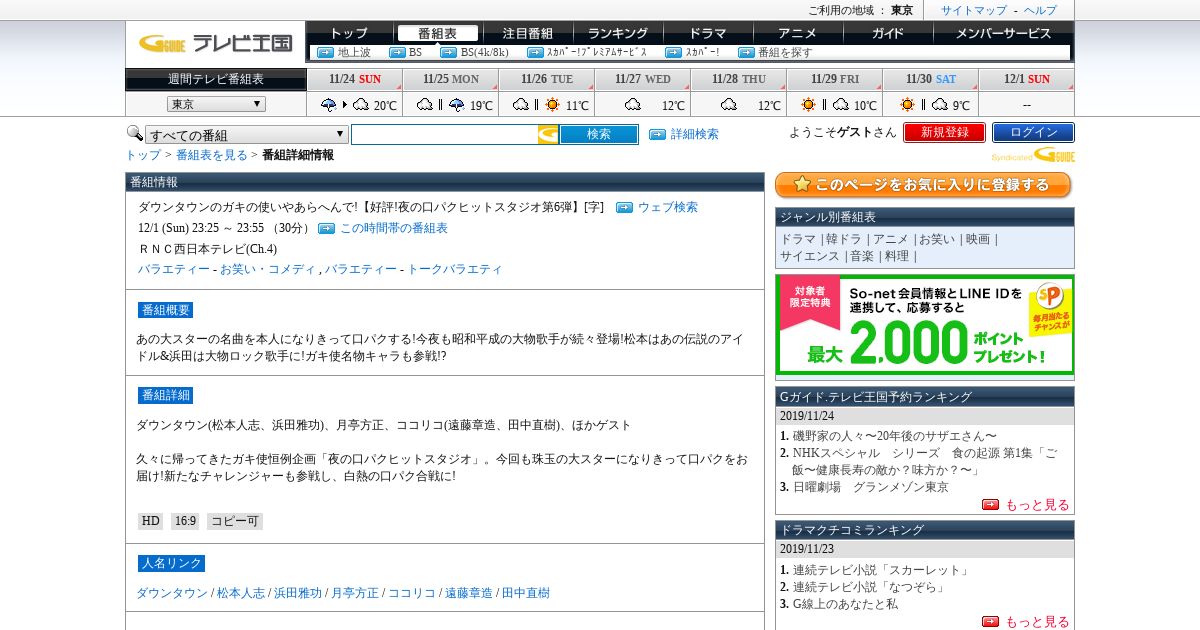Open ダウンタウン person link
The image size is (1200, 630).
tap(172, 593)
